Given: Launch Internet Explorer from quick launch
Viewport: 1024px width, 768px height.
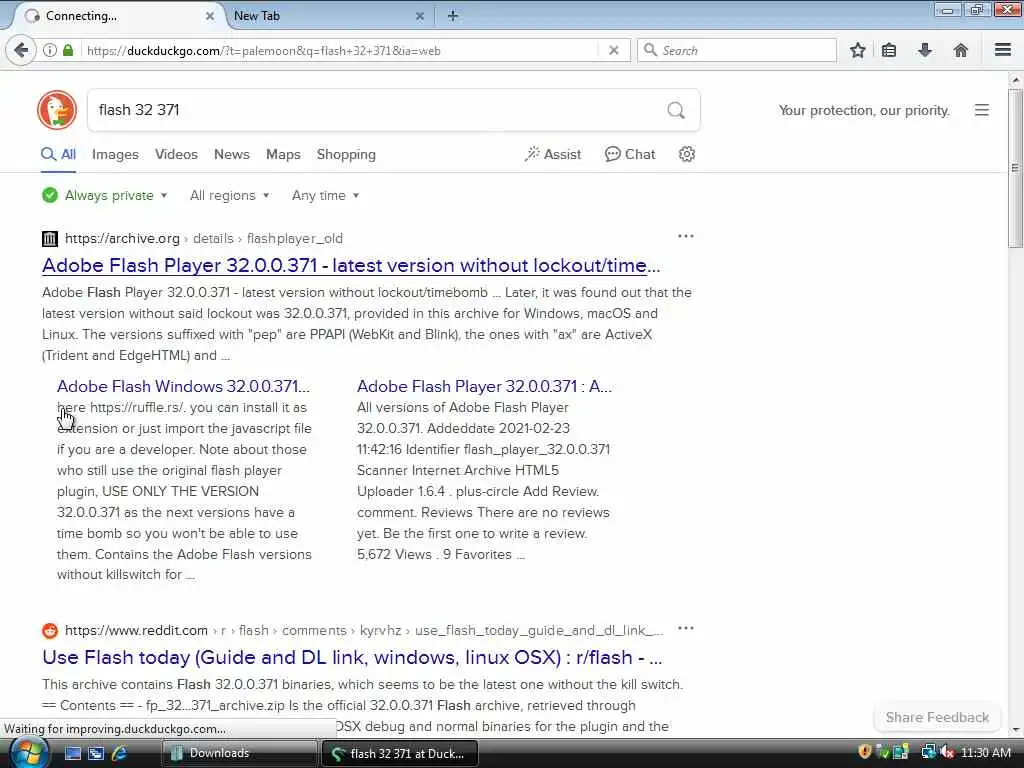Looking at the screenshot, I should click(119, 753).
